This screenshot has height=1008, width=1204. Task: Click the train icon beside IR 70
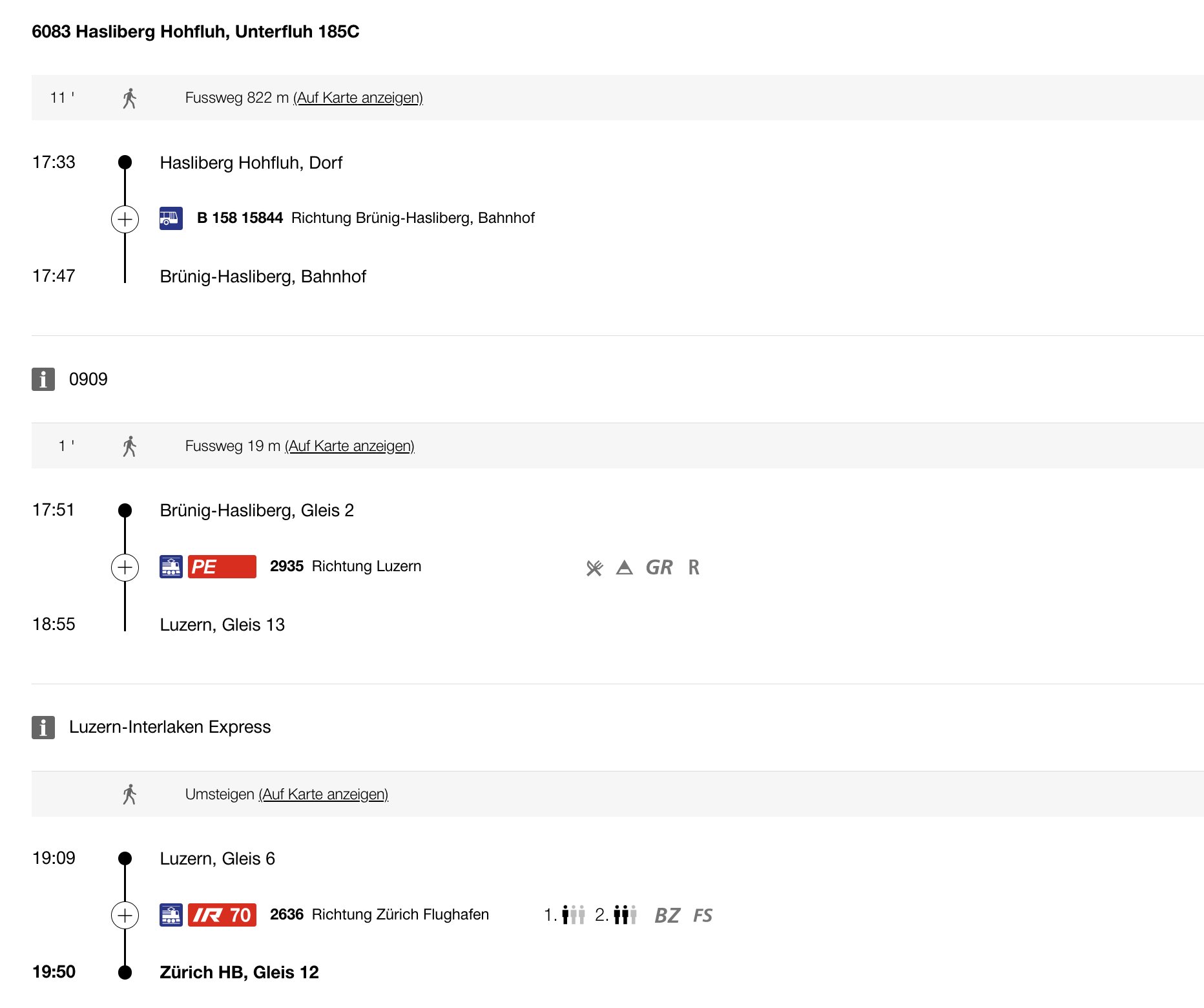(171, 915)
